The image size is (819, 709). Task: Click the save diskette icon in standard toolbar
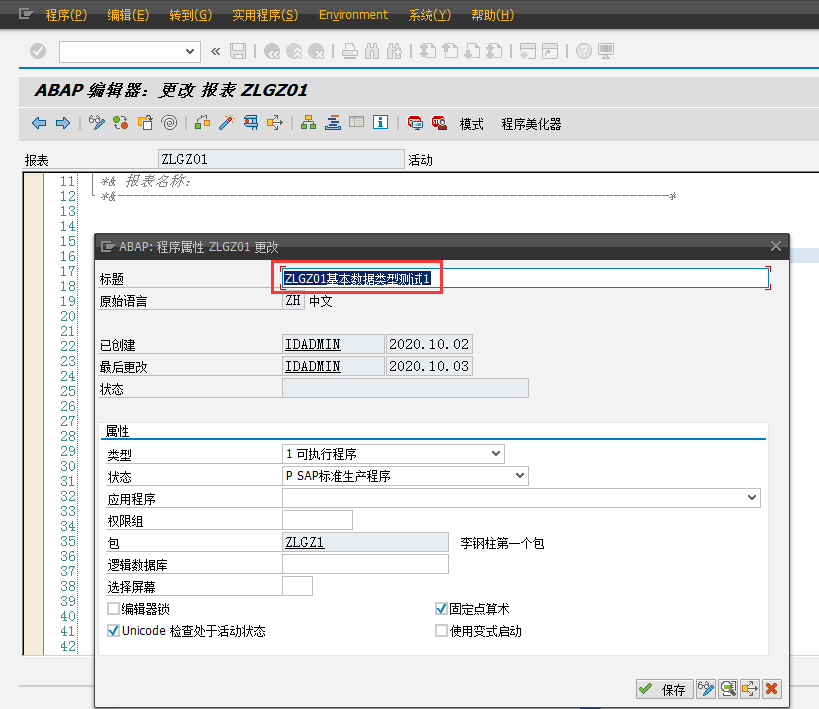238,51
